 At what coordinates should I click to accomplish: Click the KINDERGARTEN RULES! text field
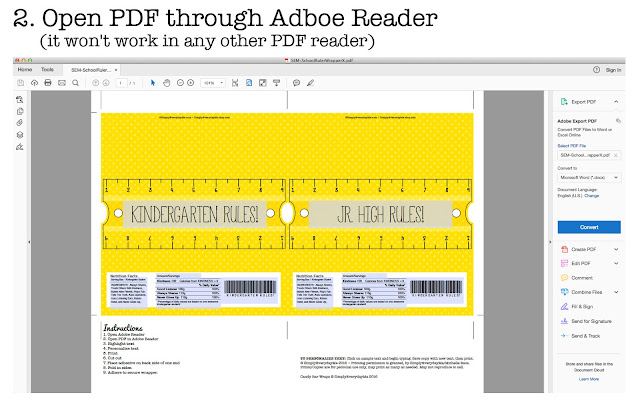click(195, 214)
